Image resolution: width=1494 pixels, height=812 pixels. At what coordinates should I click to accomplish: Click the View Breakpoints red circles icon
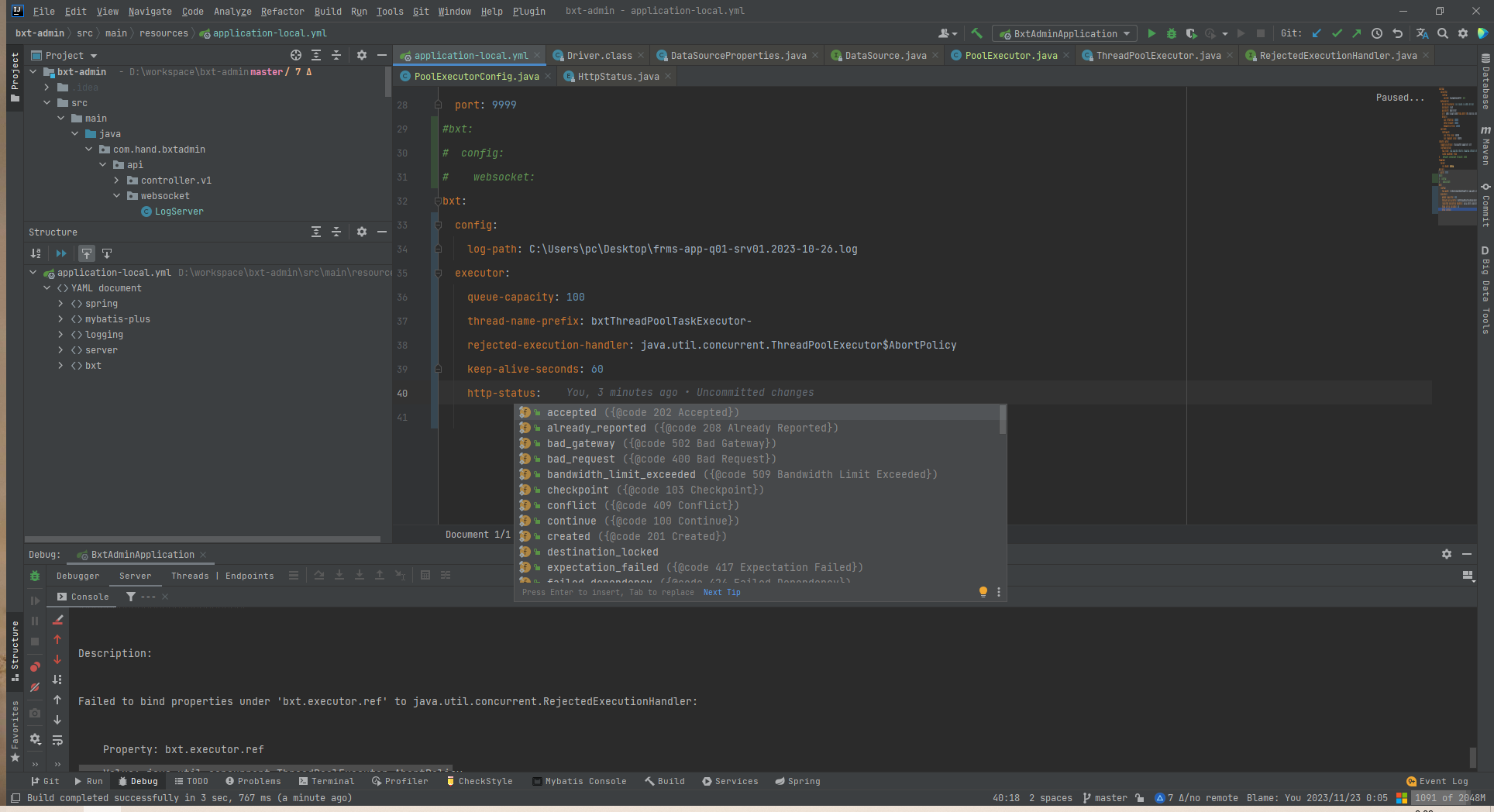point(35,667)
